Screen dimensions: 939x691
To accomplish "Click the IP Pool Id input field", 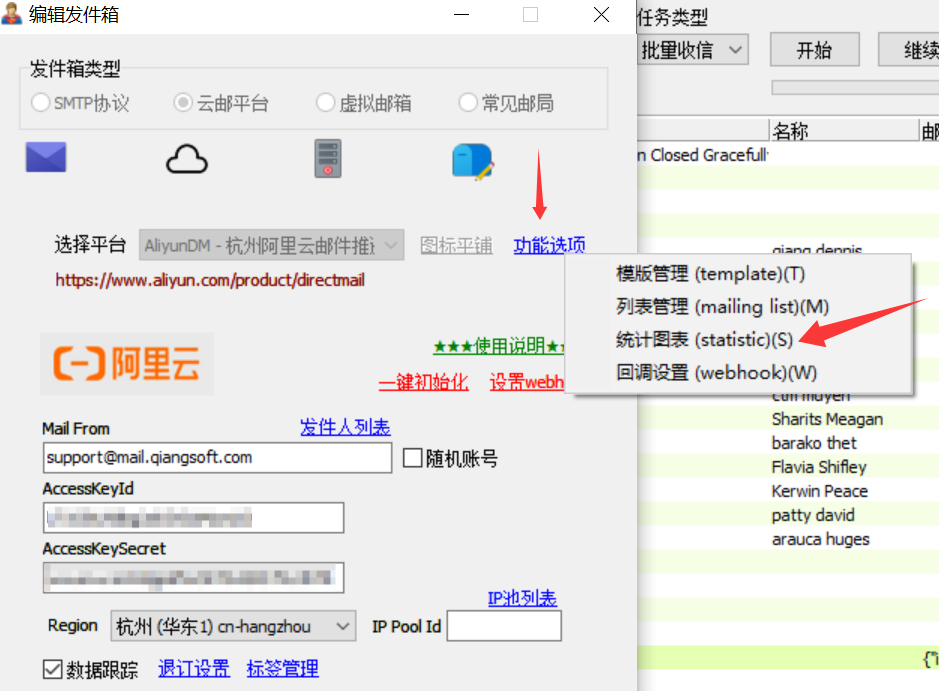I will tap(504, 627).
